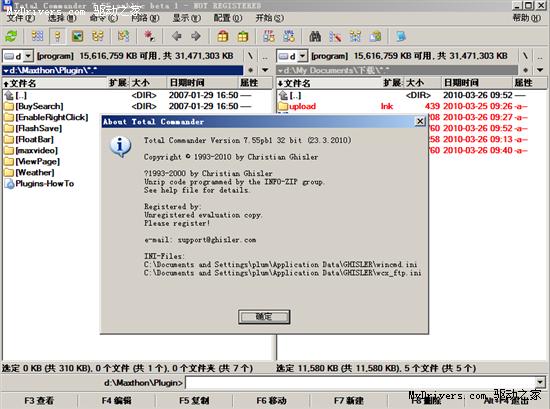Open the 开始 menu

click(x=270, y=18)
